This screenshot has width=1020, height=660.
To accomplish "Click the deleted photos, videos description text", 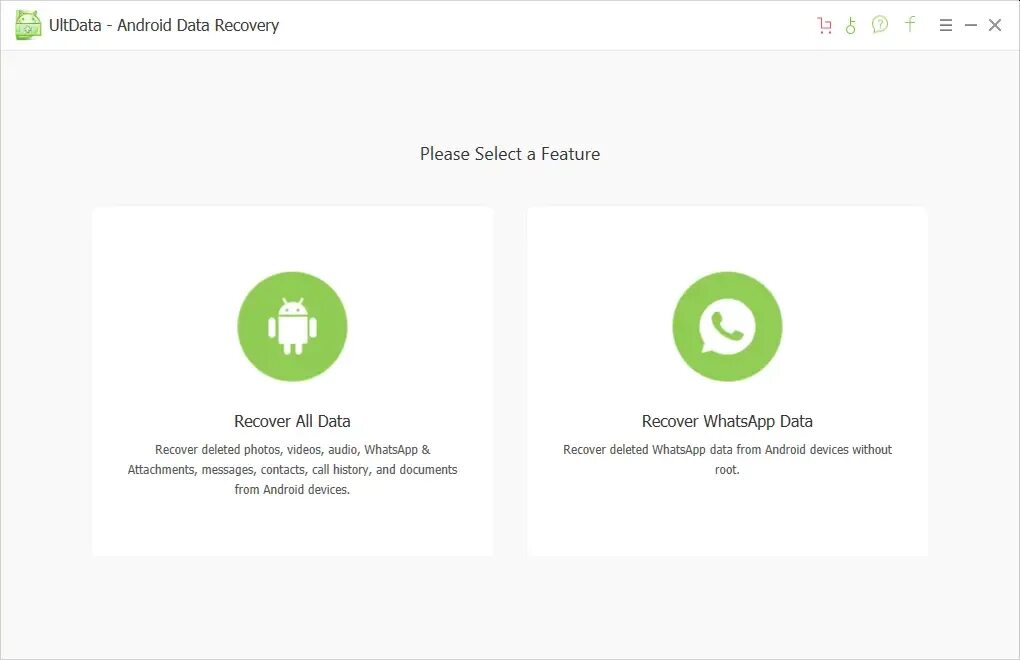I will point(292,469).
